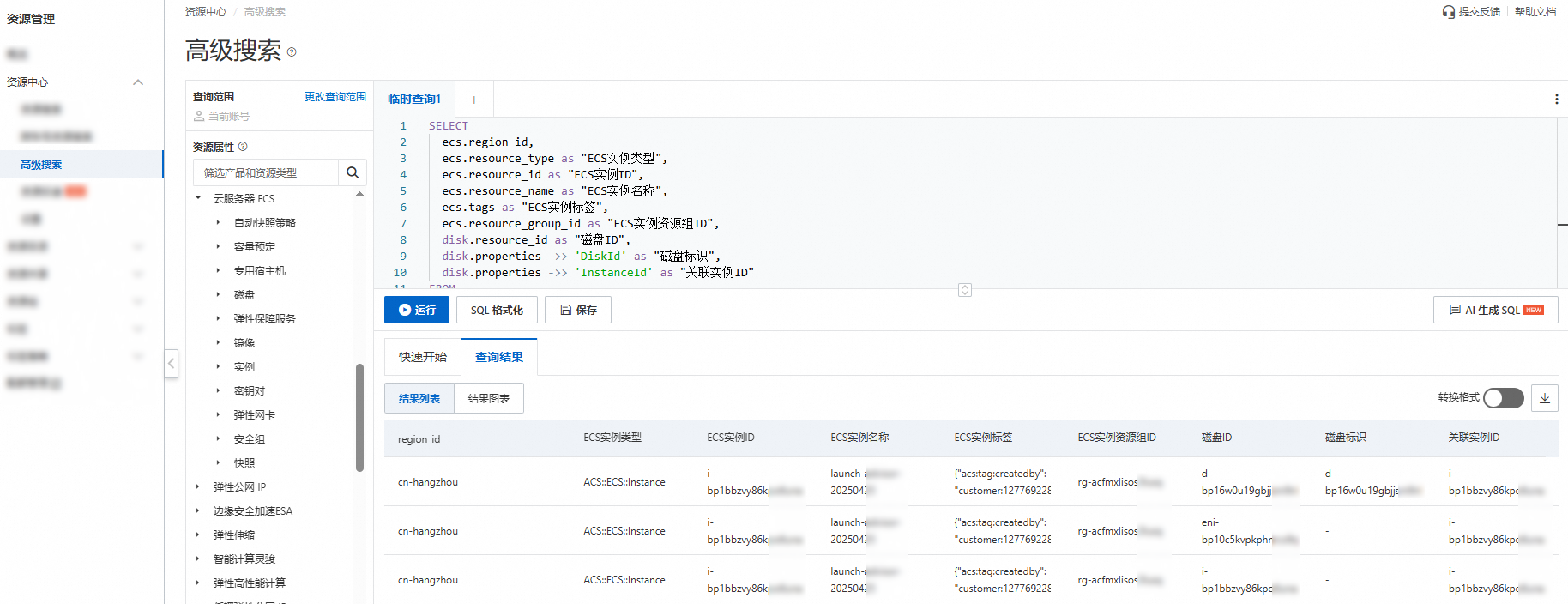Click the region_id column header
This screenshot has height=604, width=1568.
click(x=419, y=439)
